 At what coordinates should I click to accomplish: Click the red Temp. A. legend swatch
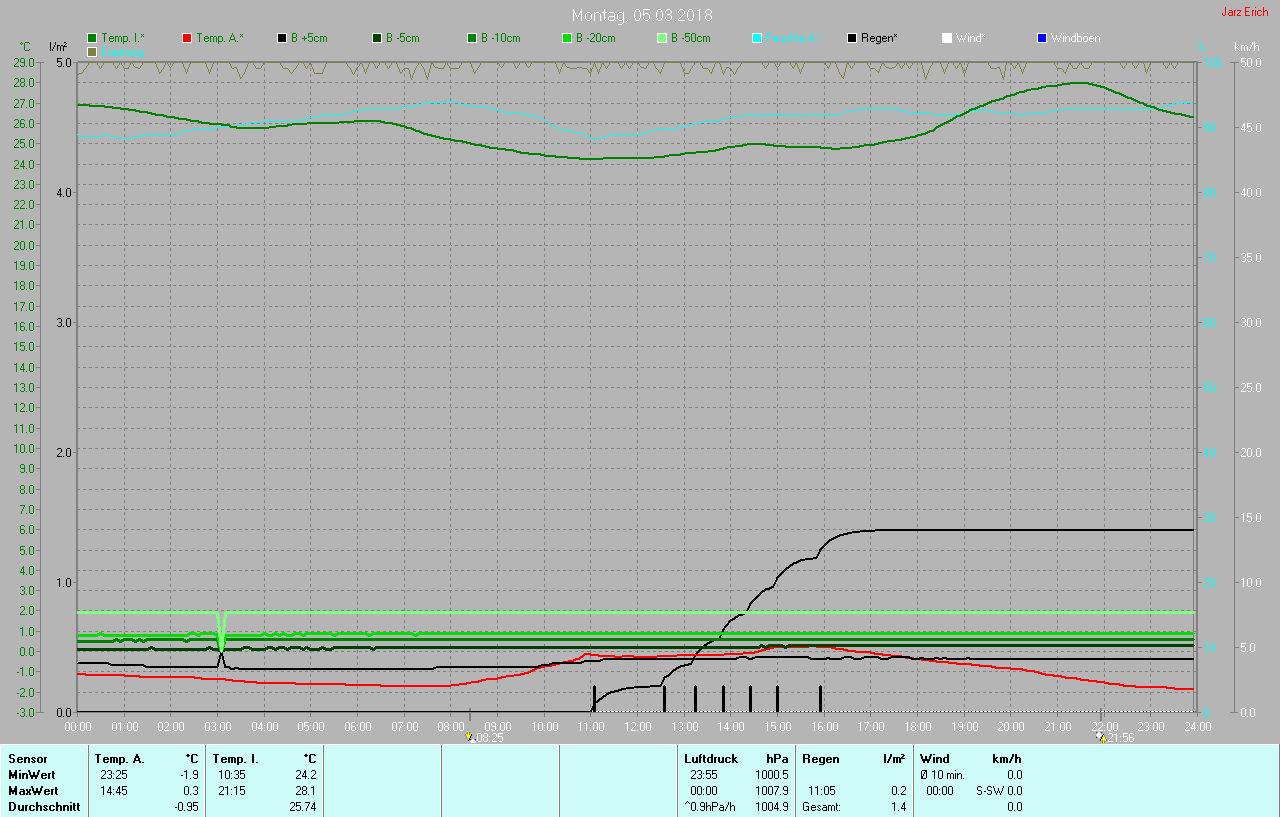(x=187, y=38)
